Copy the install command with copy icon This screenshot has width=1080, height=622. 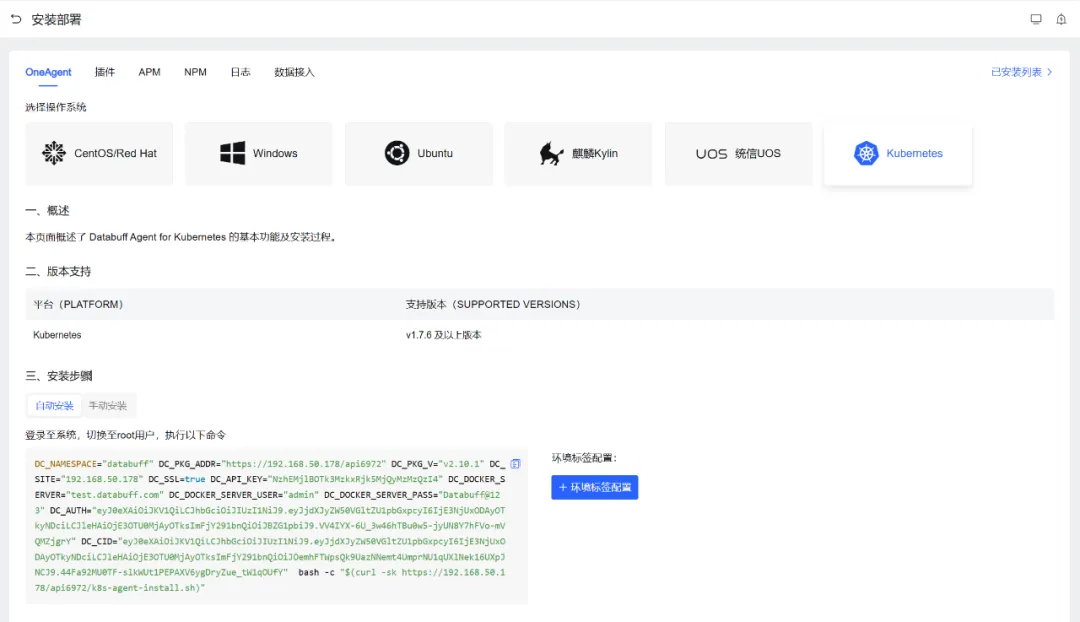coord(515,464)
